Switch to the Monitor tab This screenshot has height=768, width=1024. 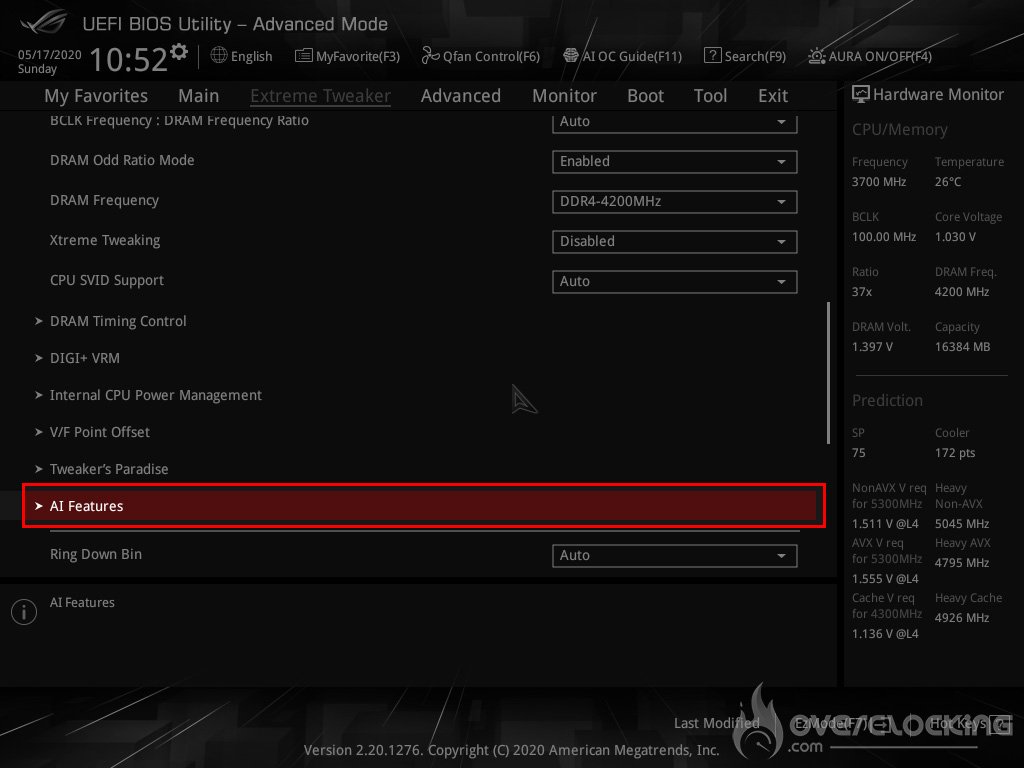(564, 96)
